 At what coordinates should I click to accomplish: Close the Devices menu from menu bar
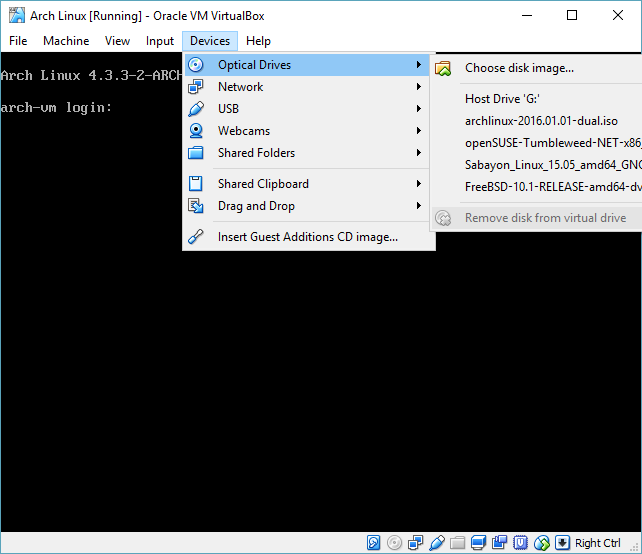(210, 41)
